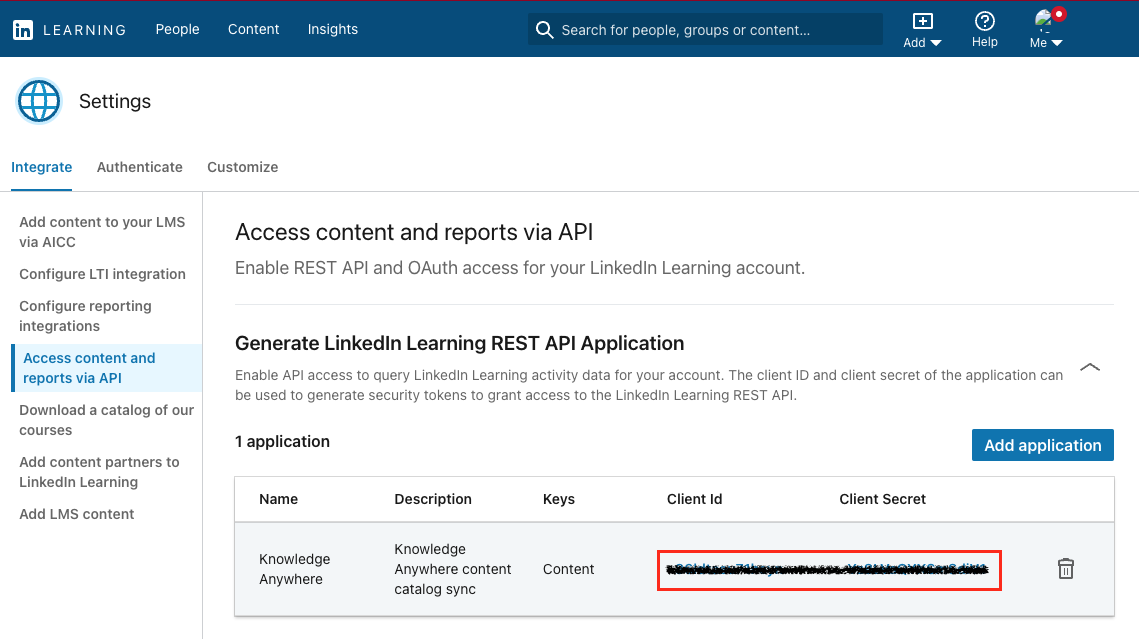The image size is (1139, 639).
Task: Open the Insights menu
Action: click(x=333, y=29)
